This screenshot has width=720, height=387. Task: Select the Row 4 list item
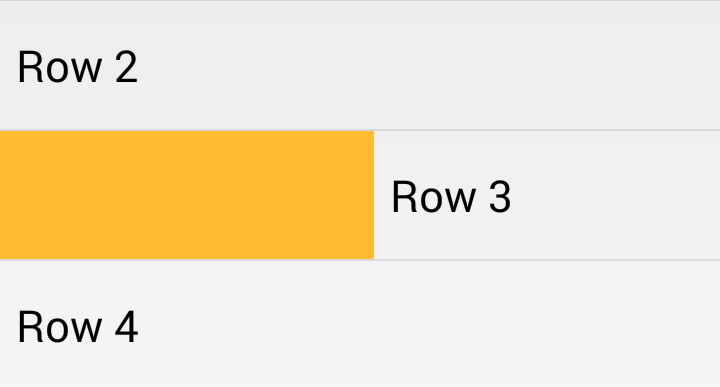click(x=360, y=324)
